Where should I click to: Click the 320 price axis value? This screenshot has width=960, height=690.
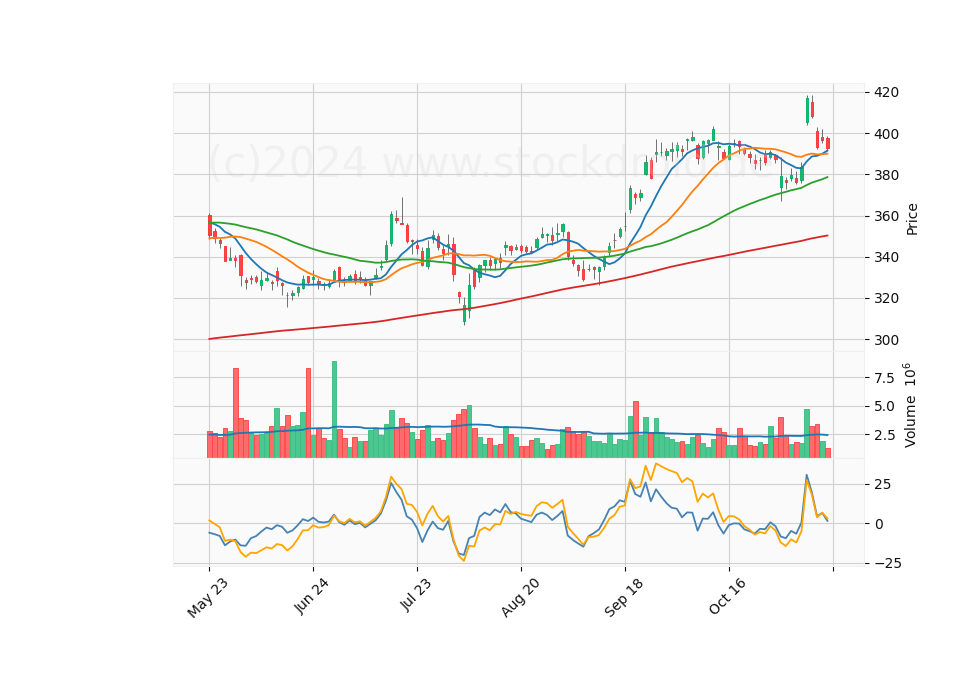(x=887, y=298)
